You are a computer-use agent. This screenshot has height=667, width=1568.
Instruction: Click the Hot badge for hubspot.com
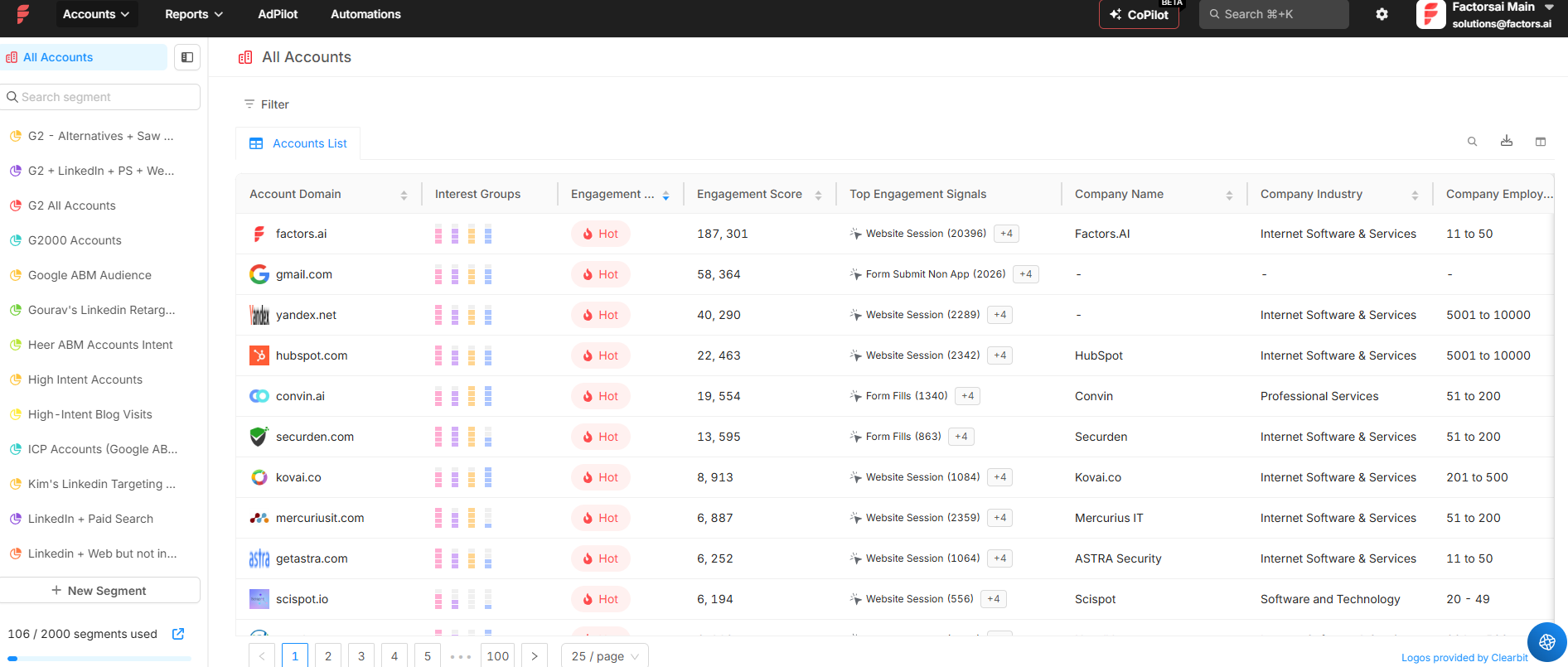pos(601,355)
